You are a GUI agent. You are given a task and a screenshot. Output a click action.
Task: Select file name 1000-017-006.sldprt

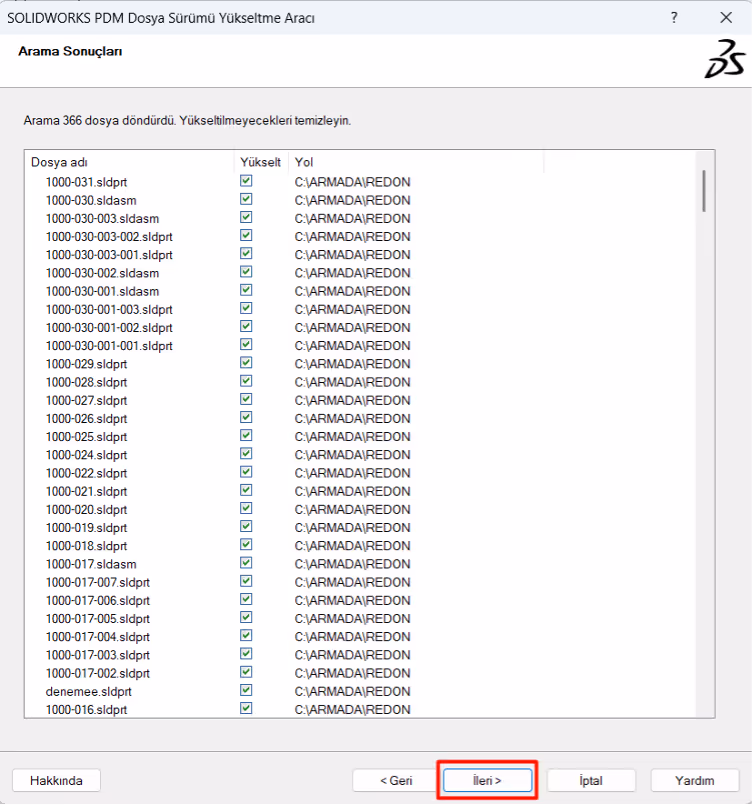(98, 601)
